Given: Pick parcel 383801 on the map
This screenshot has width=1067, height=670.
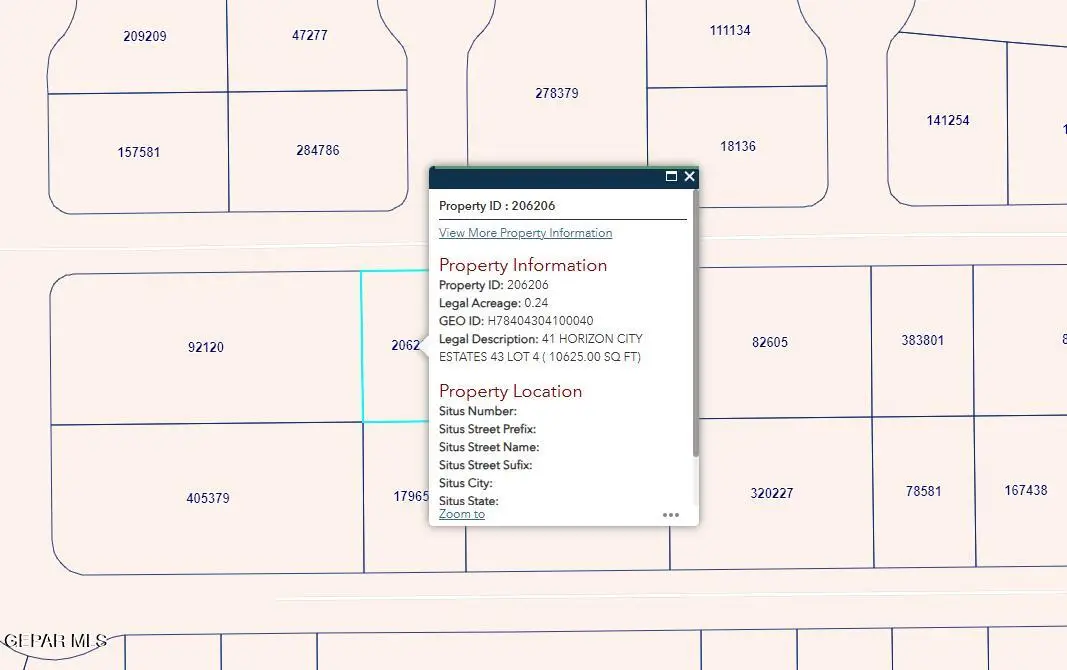Looking at the screenshot, I should point(922,340).
